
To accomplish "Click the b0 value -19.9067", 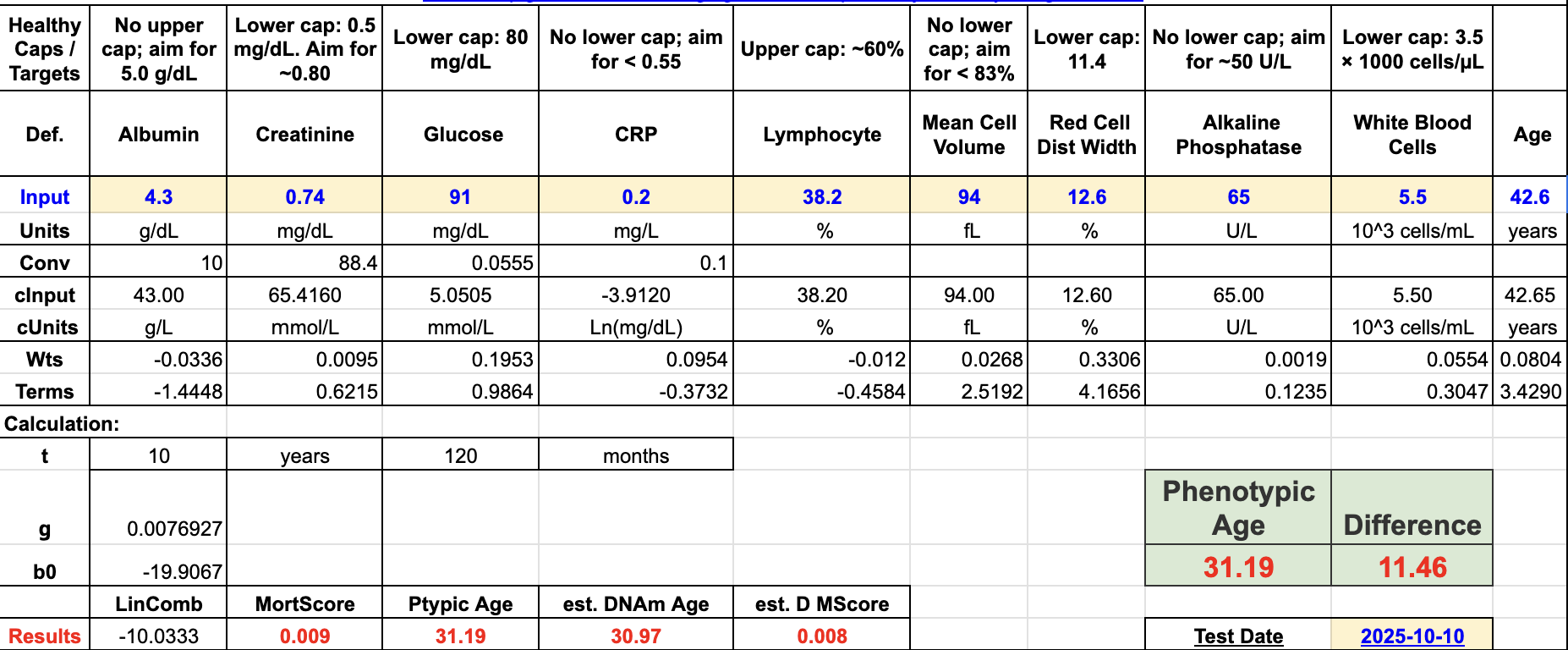I will [x=158, y=571].
